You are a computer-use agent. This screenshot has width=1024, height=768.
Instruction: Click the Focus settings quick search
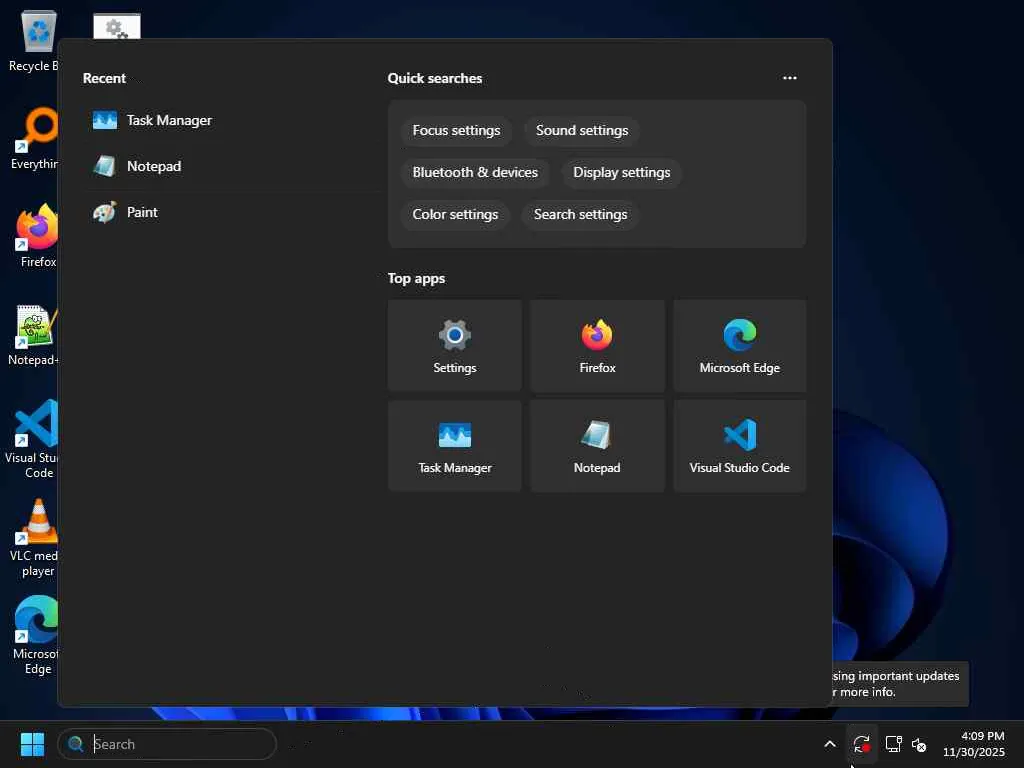(x=456, y=131)
